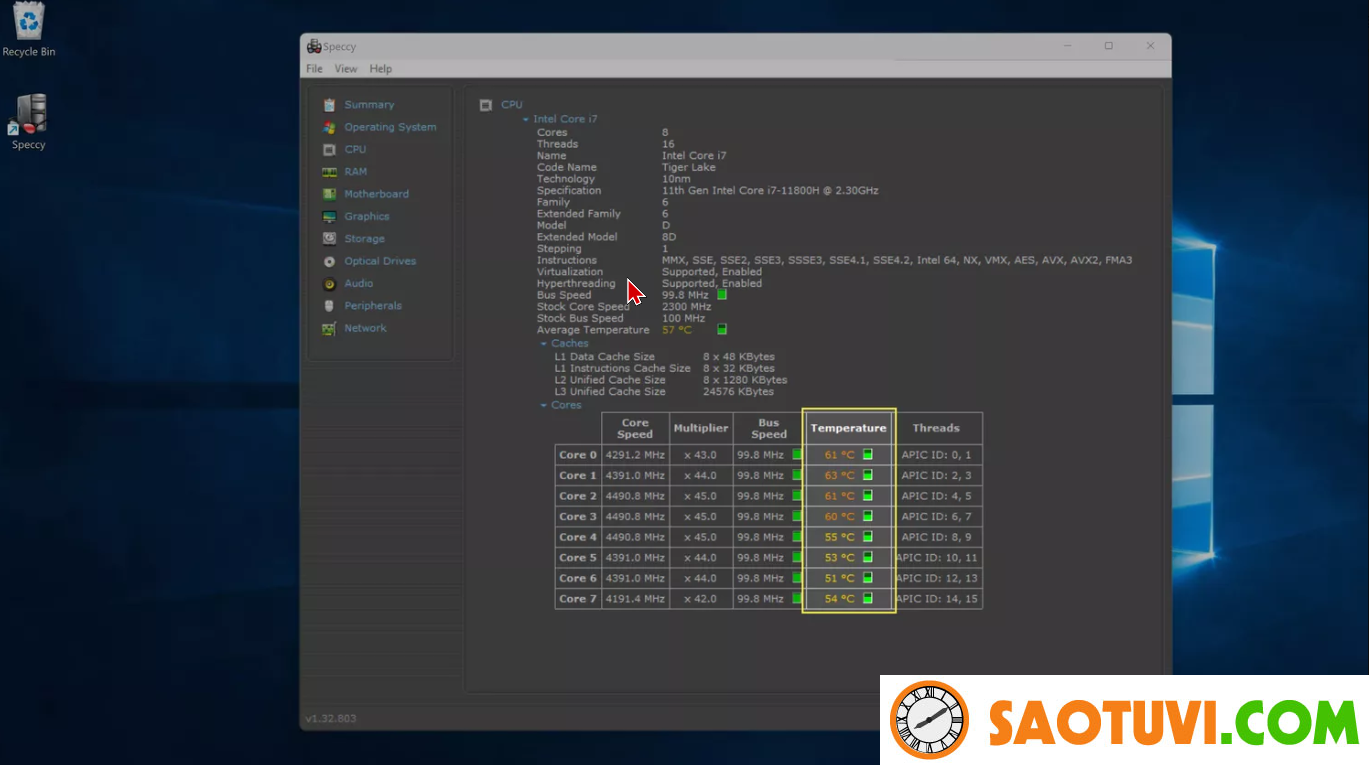Viewport: 1369px width, 765px height.
Task: Collapse the Intel Core i7 tree node
Action: (x=526, y=120)
